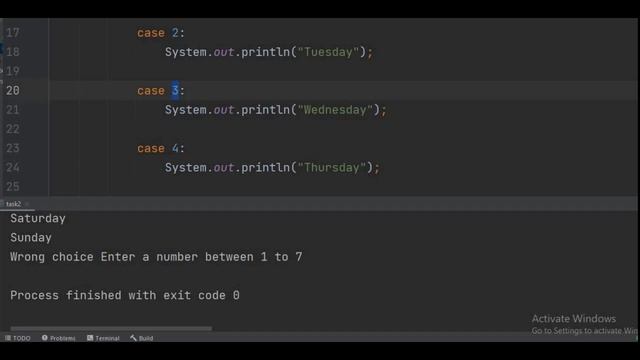Click the 'Wrong choice' console output line
This screenshot has width=640, height=360.
click(x=156, y=257)
